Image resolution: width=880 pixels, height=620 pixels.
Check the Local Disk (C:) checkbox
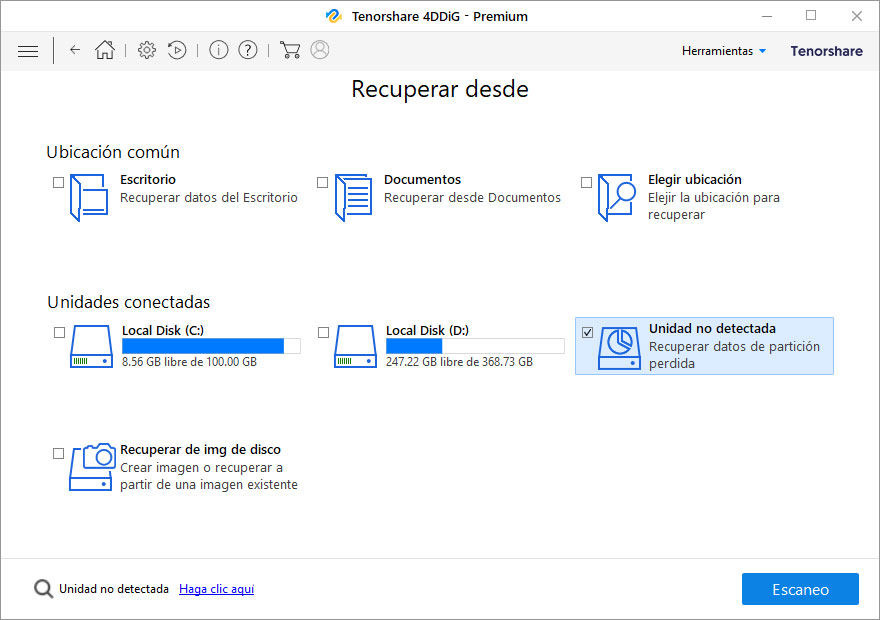59,333
